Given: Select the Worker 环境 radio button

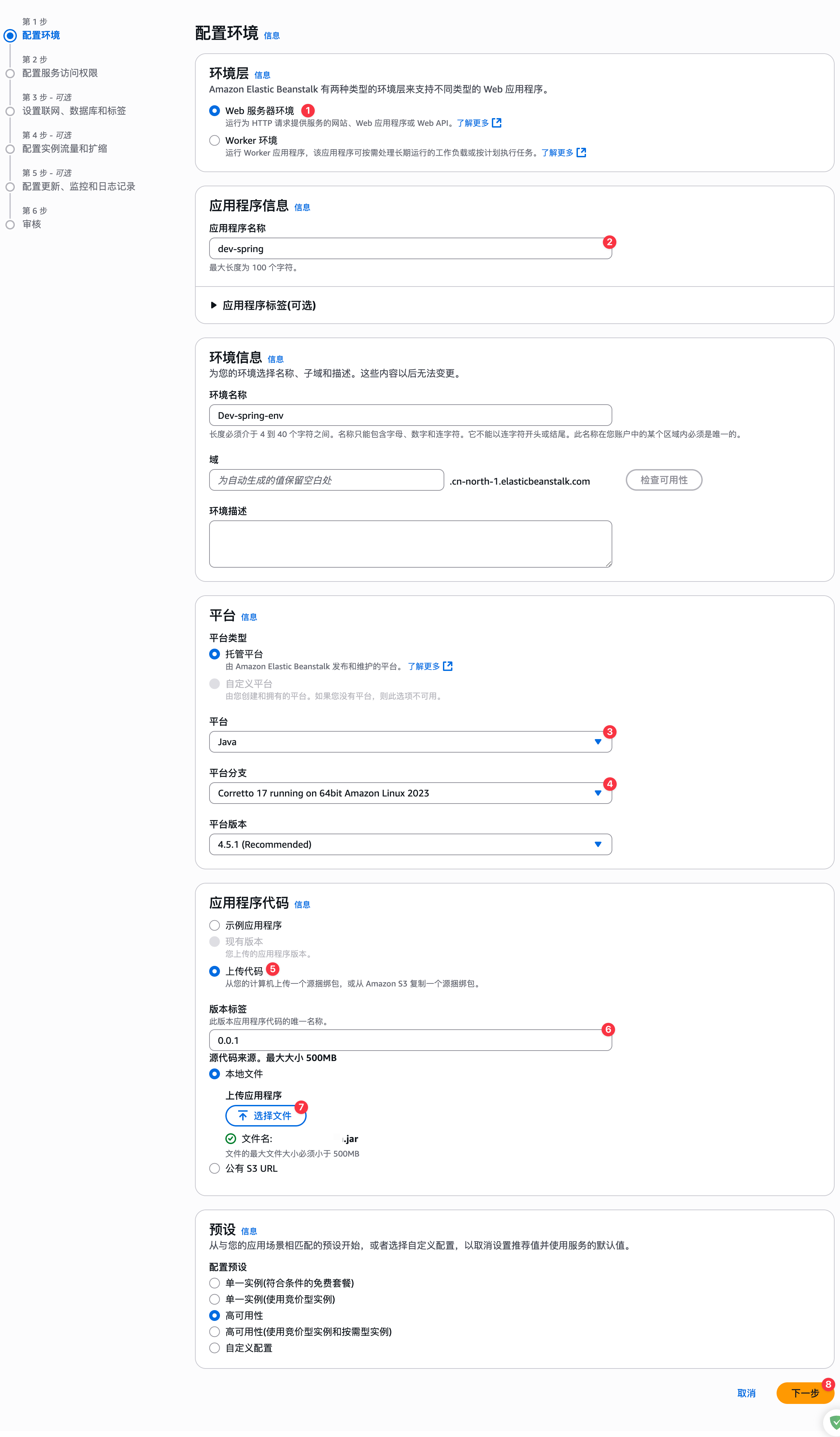Looking at the screenshot, I should tap(214, 140).
